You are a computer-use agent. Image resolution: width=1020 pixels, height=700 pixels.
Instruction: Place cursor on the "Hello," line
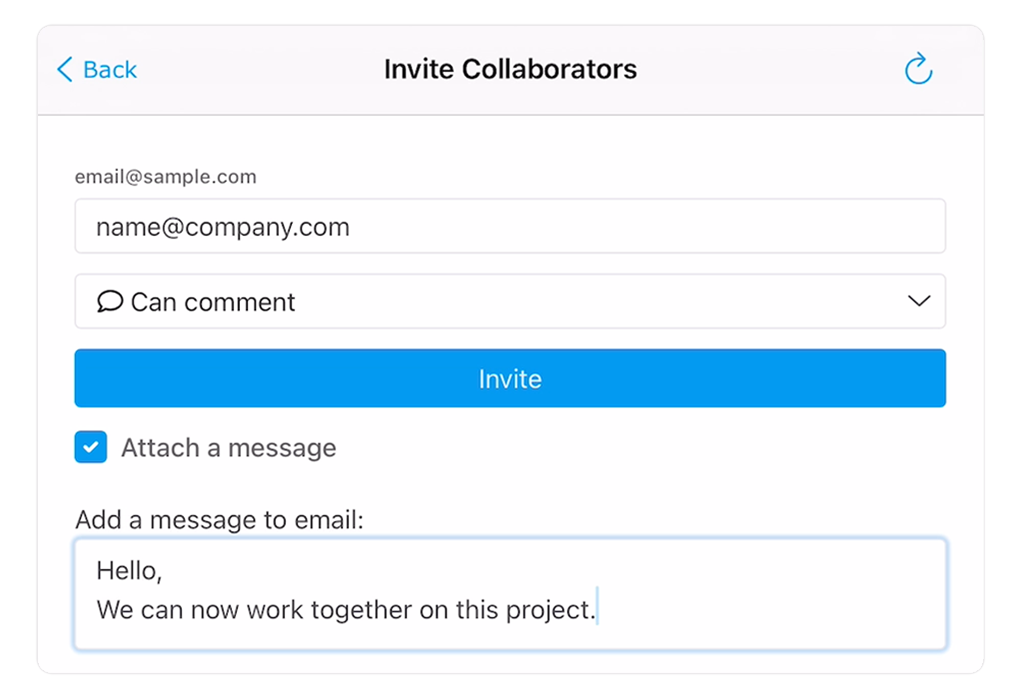[x=129, y=571]
